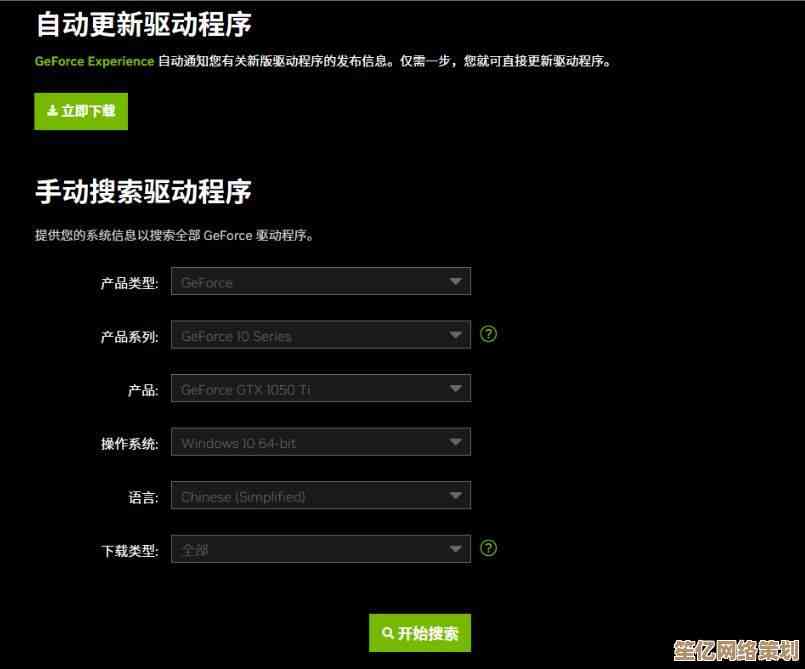The width and height of the screenshot is (805, 669).
Task: Open the 产品类型 dropdown showing GeForce
Action: click(x=320, y=282)
